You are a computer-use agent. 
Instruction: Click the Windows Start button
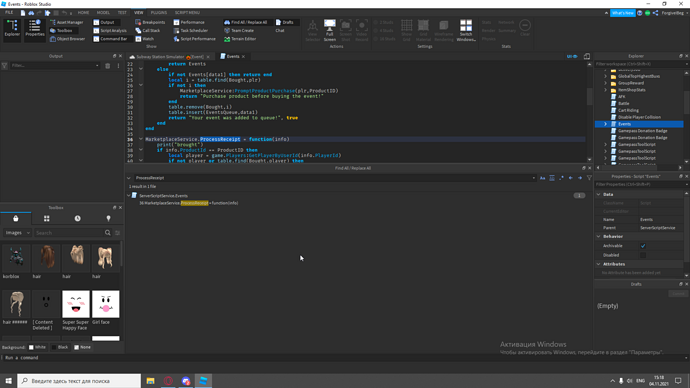coord(8,381)
